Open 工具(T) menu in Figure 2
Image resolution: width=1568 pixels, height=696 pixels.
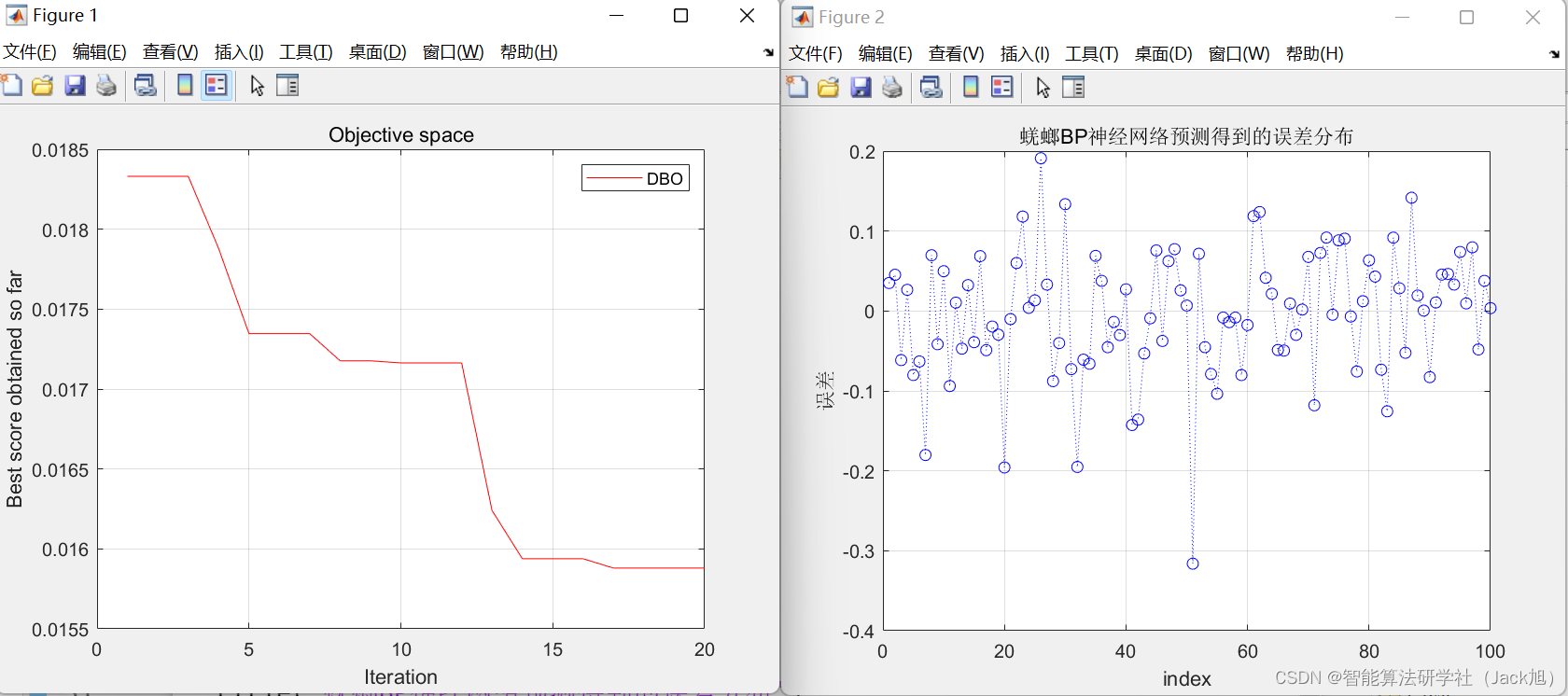pyautogui.click(x=1092, y=54)
